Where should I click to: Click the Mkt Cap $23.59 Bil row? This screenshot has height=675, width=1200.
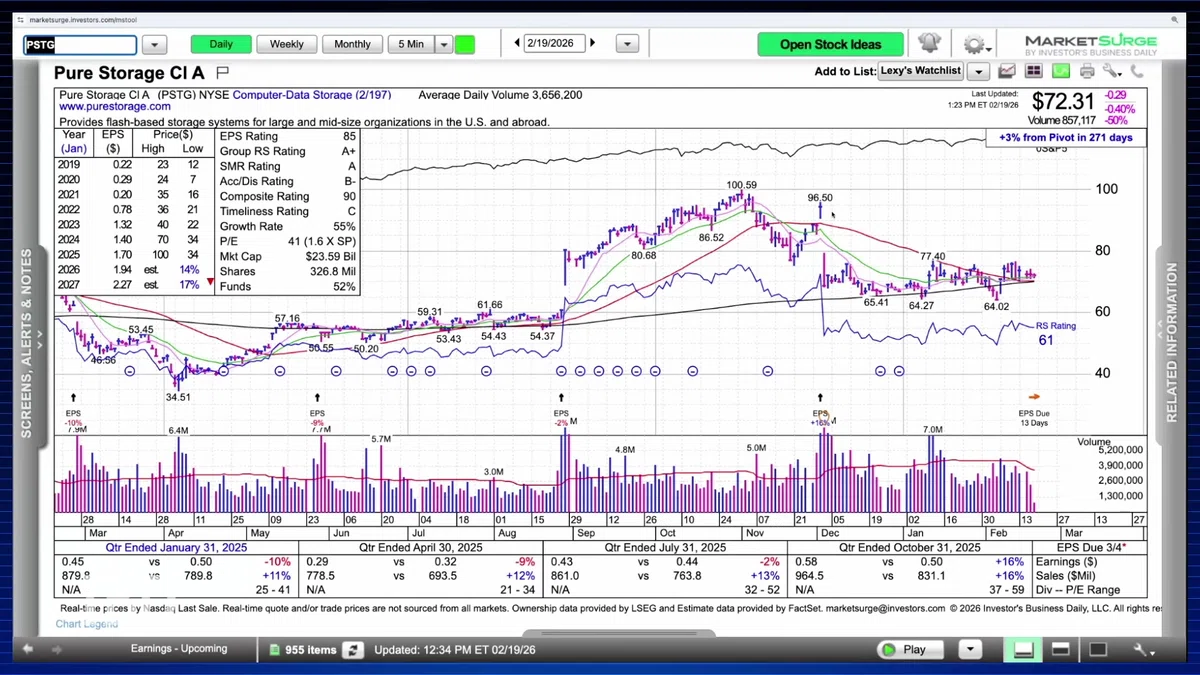288,256
